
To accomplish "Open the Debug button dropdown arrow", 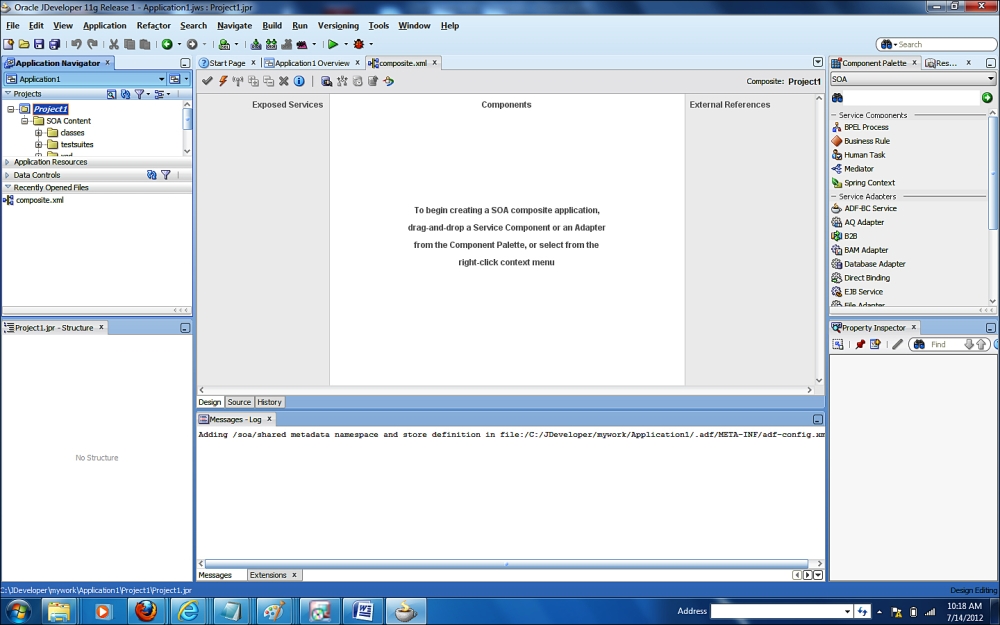I will (371, 44).
